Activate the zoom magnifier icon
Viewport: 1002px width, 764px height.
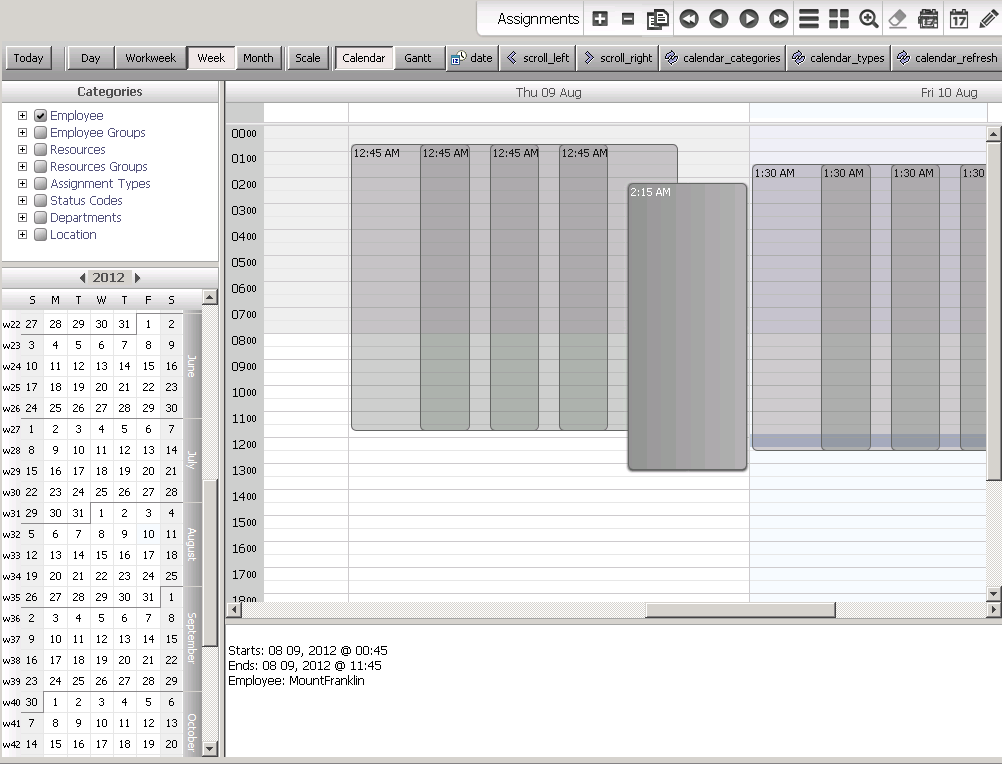(869, 17)
